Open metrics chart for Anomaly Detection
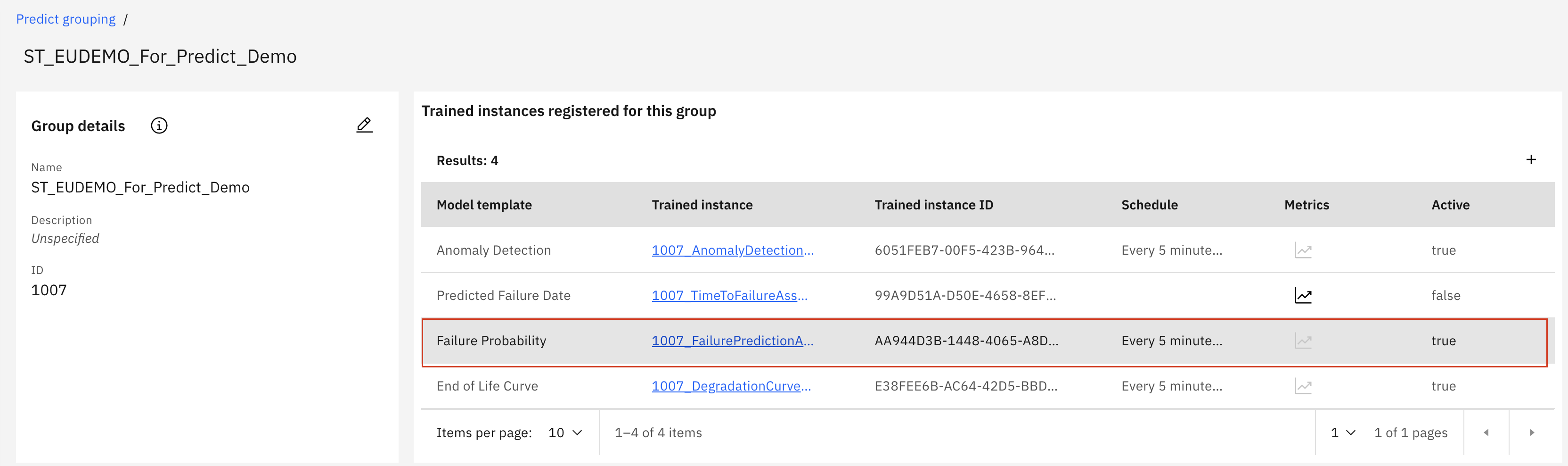Image resolution: width=1568 pixels, height=466 pixels. click(x=1303, y=250)
